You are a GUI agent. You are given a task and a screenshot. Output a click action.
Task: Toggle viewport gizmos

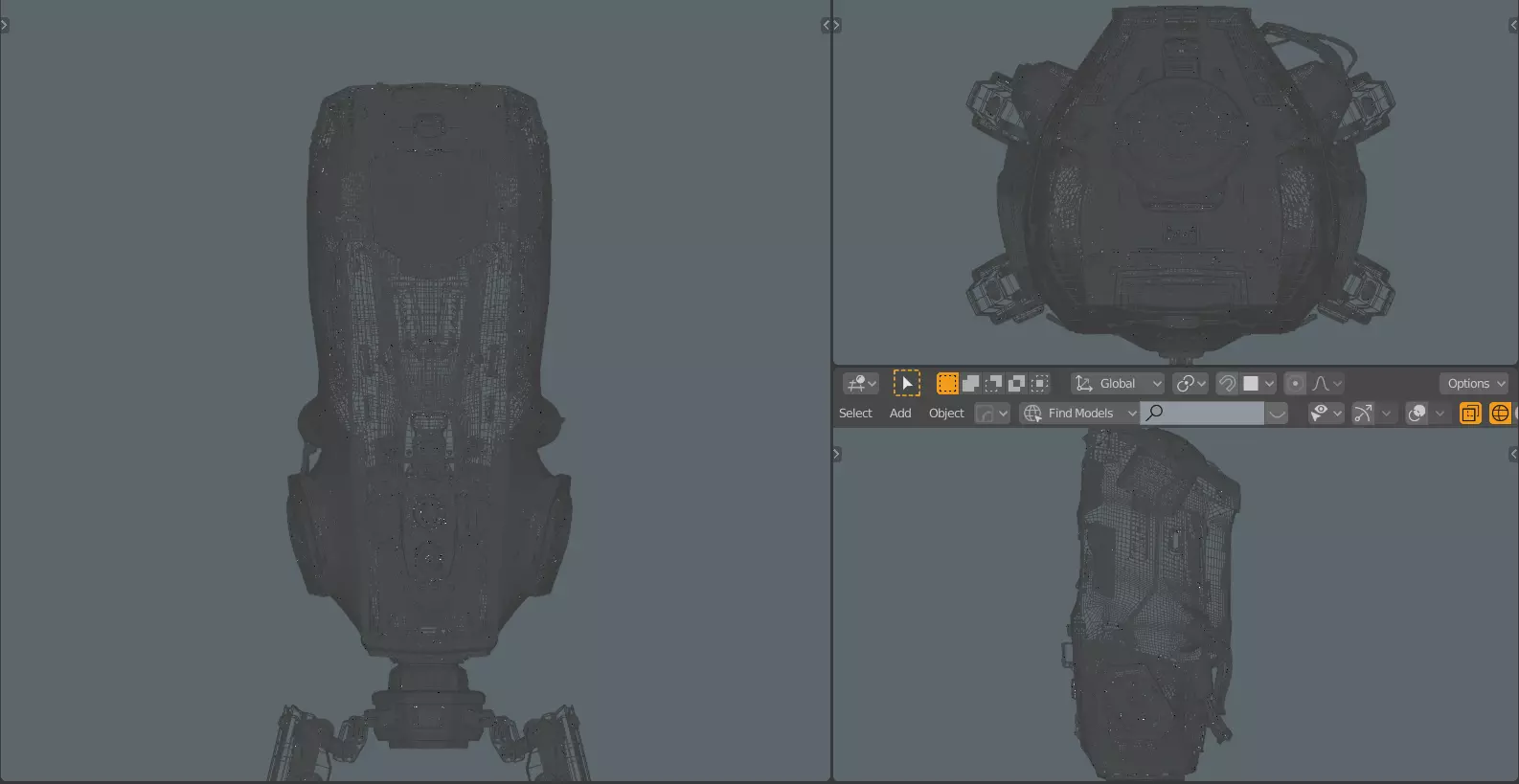1363,413
